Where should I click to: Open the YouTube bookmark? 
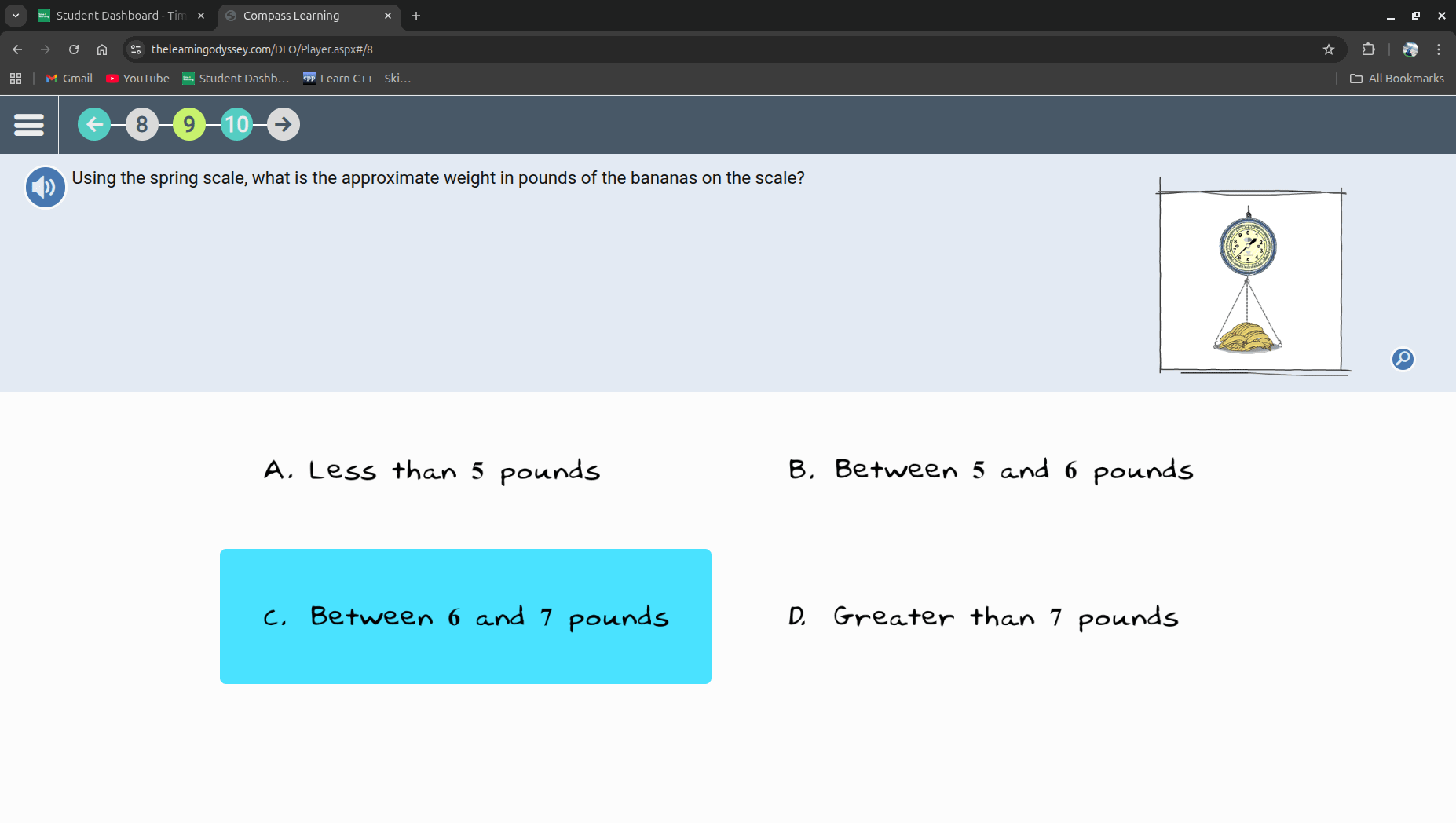138,79
